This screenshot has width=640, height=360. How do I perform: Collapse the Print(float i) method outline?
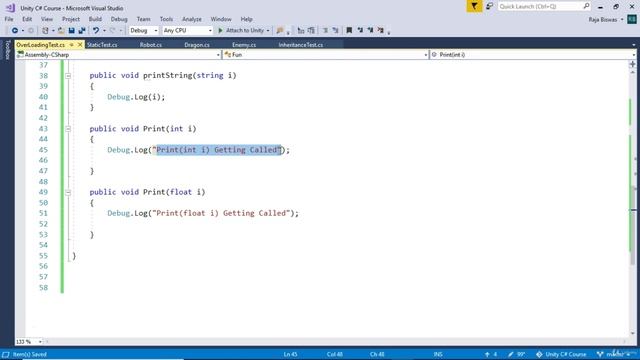(x=68, y=192)
